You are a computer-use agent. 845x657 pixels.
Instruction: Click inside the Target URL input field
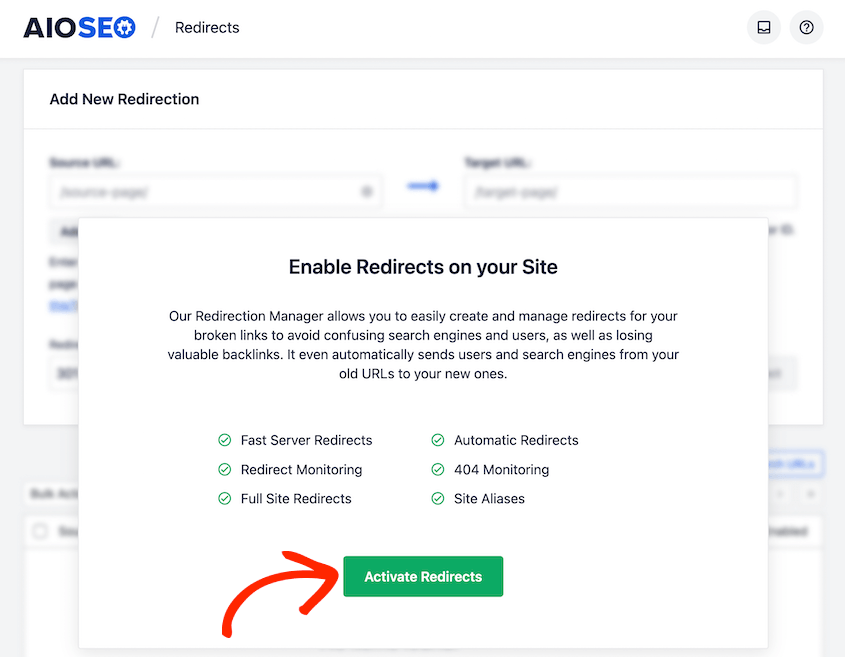click(x=630, y=190)
